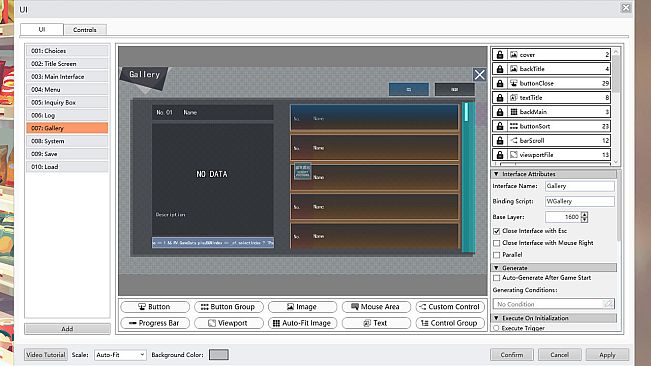
Task: Select 007: Gallery interface
Action: [67, 128]
